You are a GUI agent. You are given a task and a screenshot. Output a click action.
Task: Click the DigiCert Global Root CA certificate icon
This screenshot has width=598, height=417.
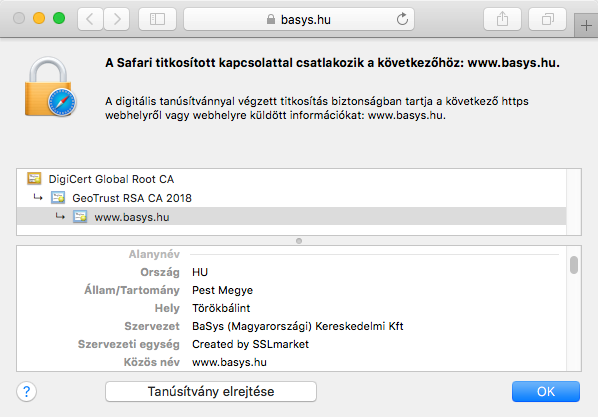pyautogui.click(x=34, y=179)
